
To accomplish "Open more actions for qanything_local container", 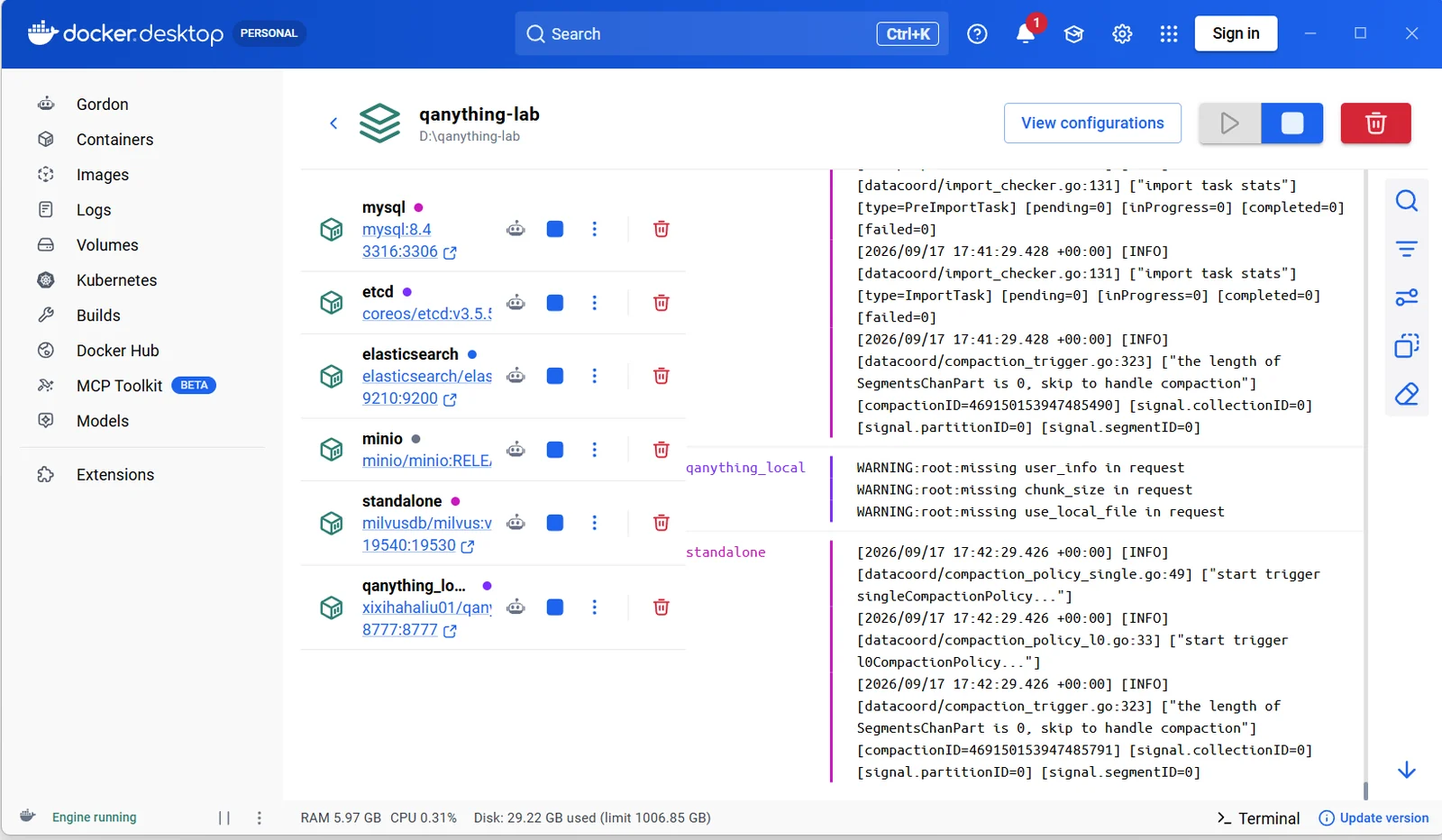I will 594,607.
